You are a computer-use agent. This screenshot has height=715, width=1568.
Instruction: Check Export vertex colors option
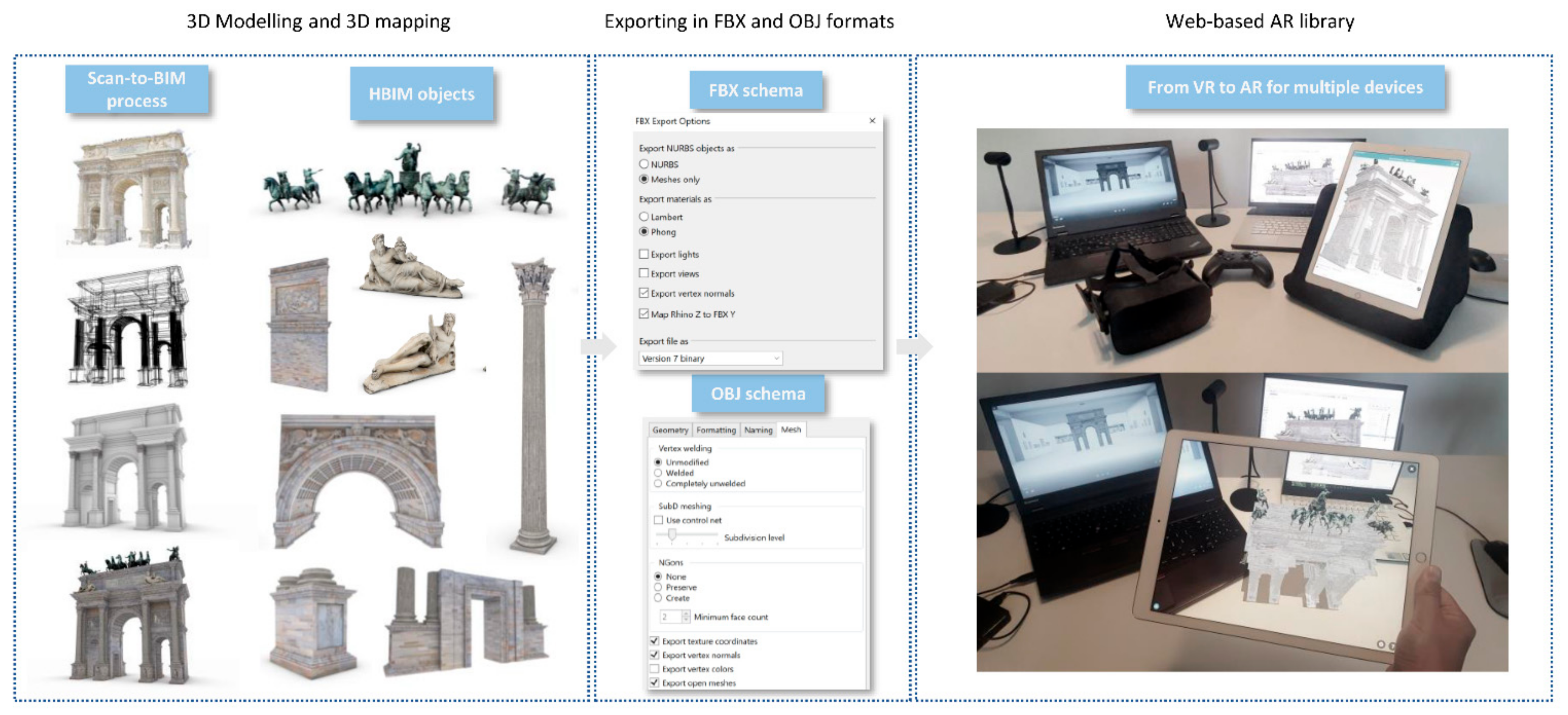click(654, 669)
